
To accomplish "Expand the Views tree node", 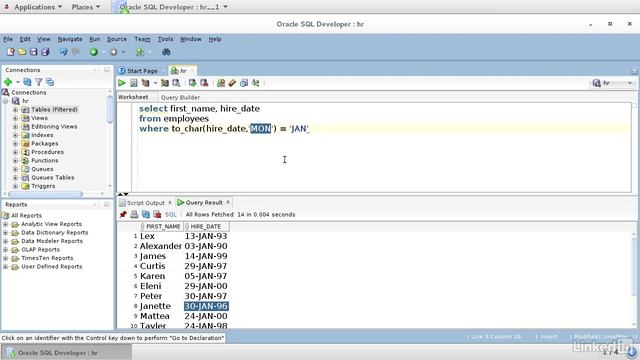I will pos(15,118).
